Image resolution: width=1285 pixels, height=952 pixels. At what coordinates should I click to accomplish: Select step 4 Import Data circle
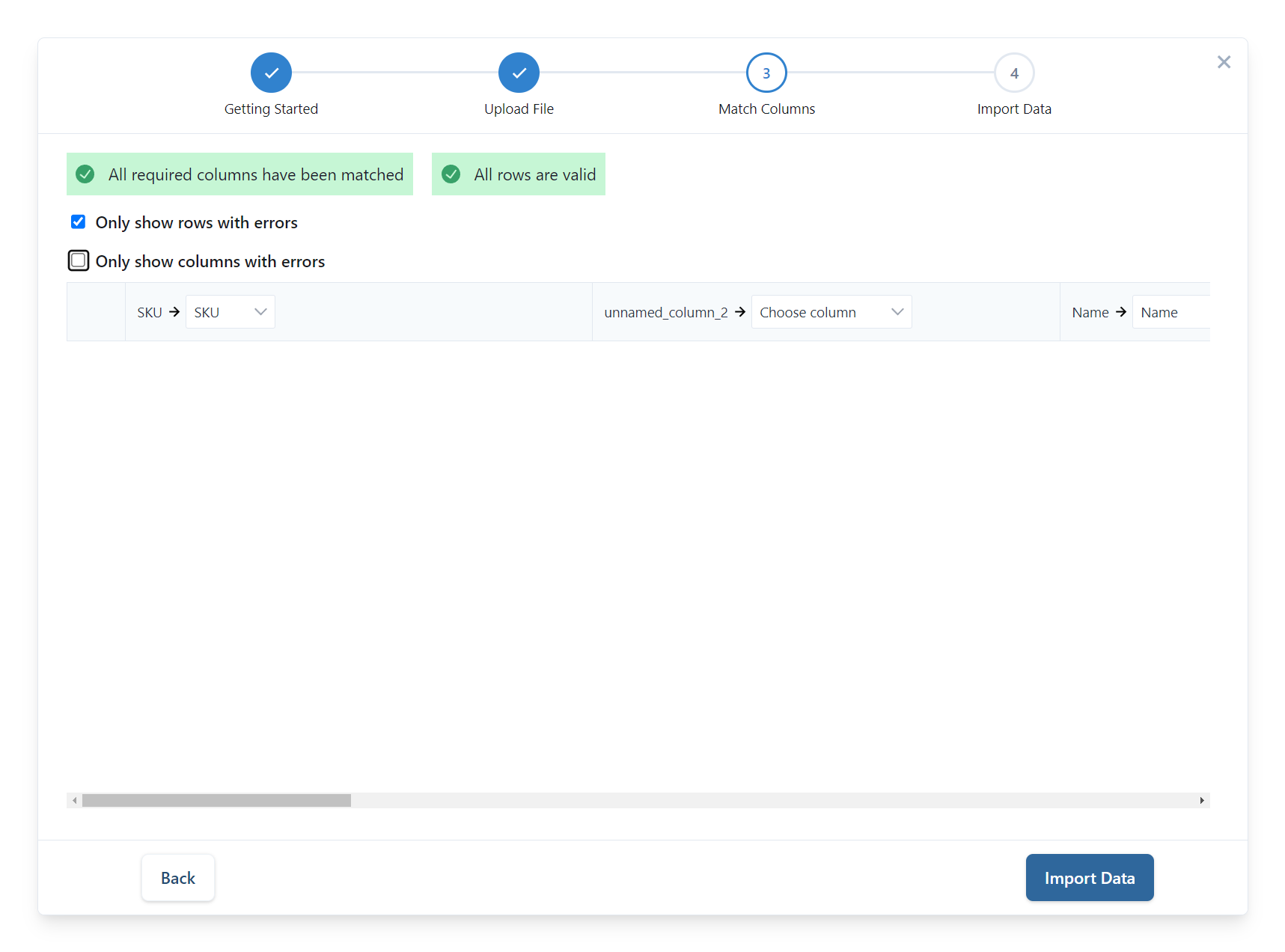click(1014, 73)
